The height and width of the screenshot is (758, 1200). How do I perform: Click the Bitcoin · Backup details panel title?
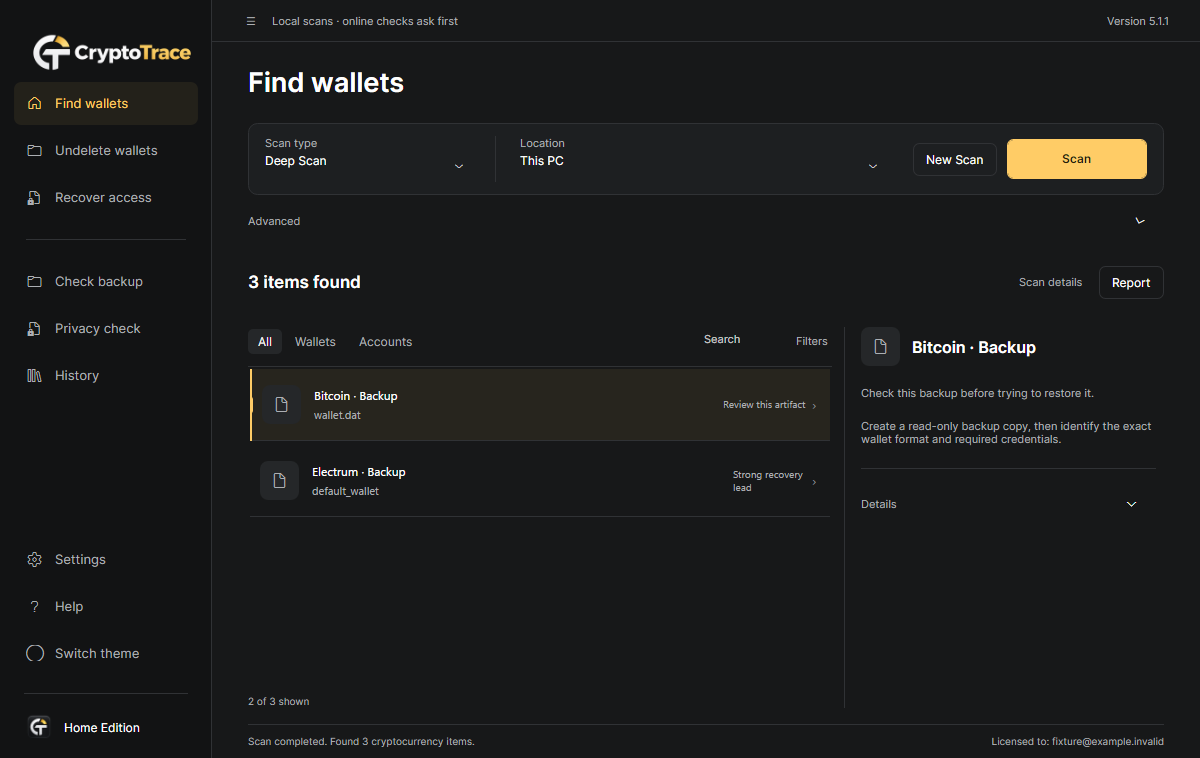tap(974, 348)
